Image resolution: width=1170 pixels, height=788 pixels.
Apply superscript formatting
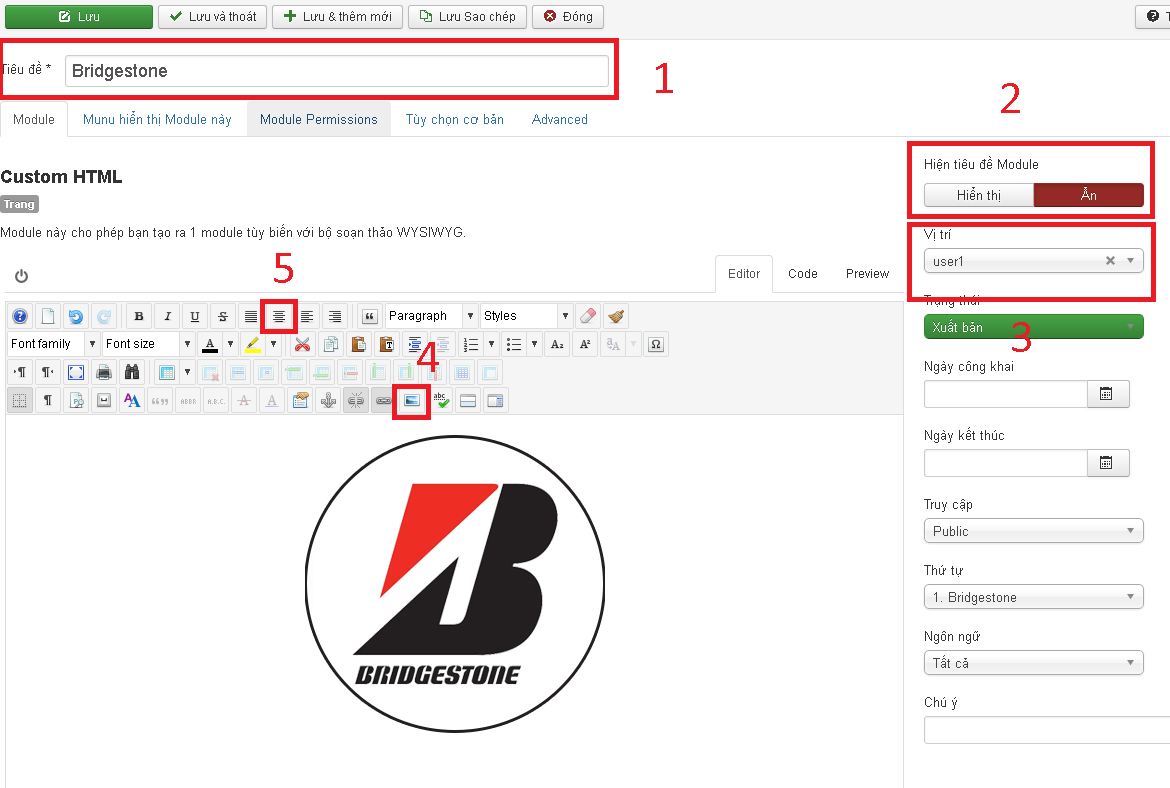tap(585, 344)
